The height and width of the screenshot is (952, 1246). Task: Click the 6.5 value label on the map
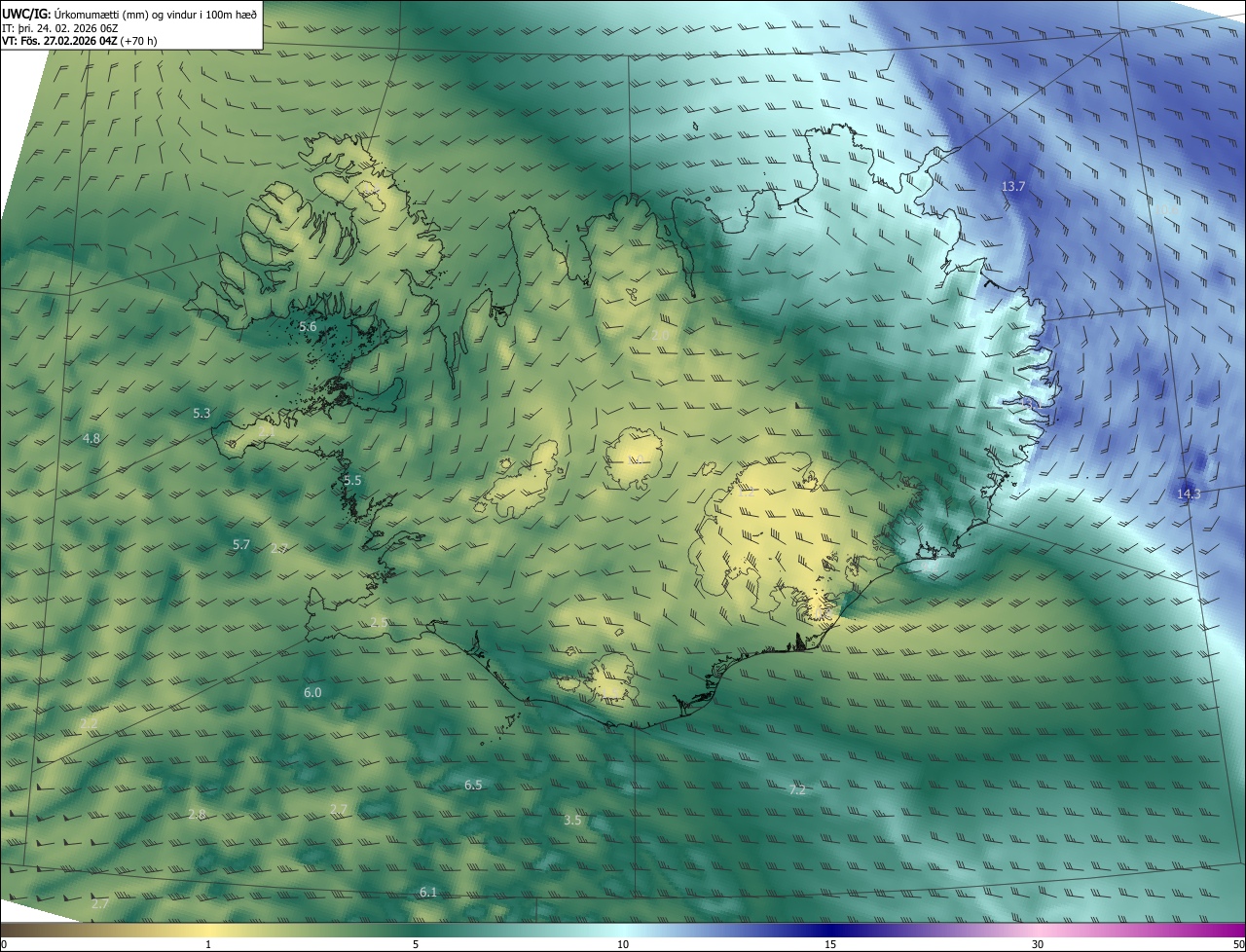click(x=473, y=784)
